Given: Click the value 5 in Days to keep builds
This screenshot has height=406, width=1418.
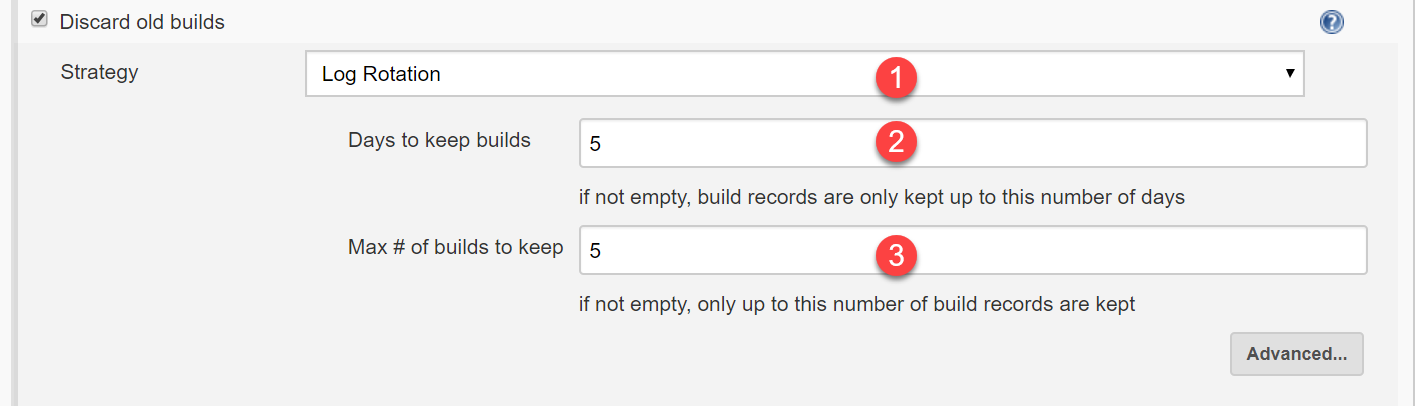Looking at the screenshot, I should click(x=595, y=144).
